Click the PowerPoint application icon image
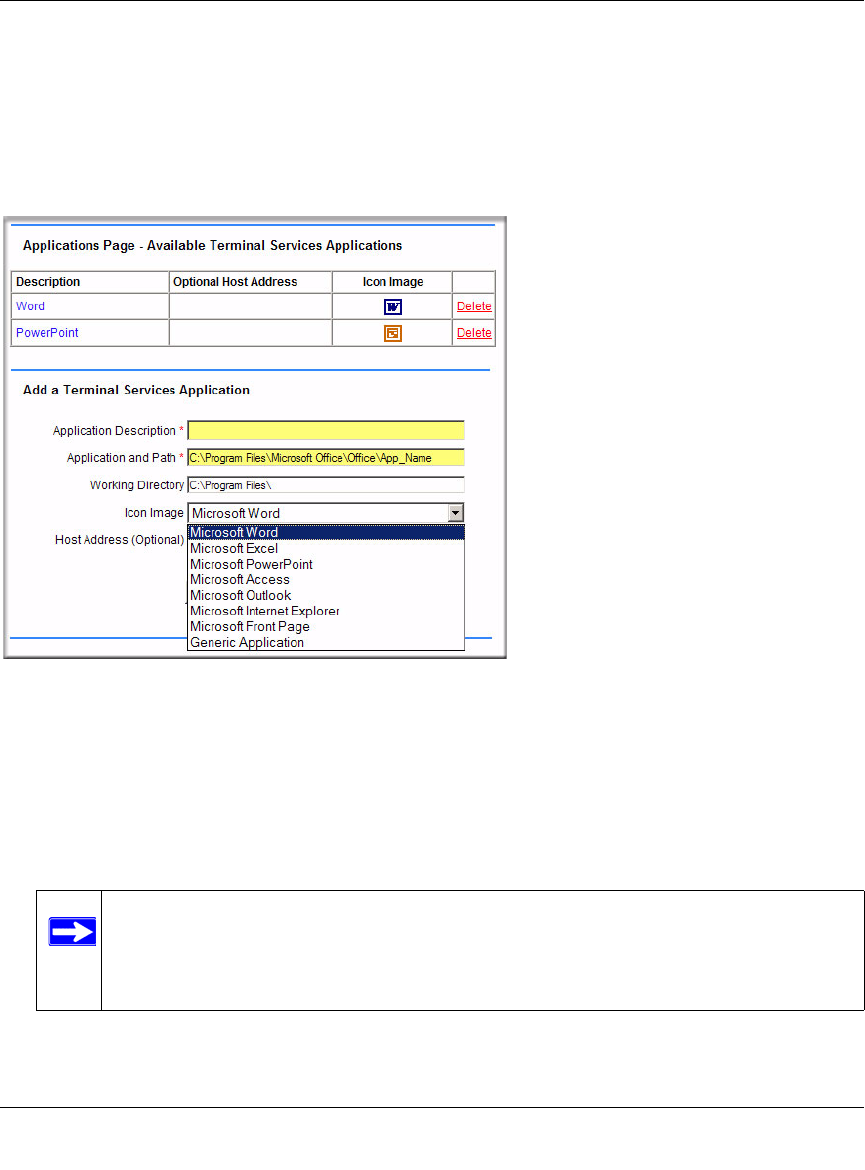 [x=393, y=334]
